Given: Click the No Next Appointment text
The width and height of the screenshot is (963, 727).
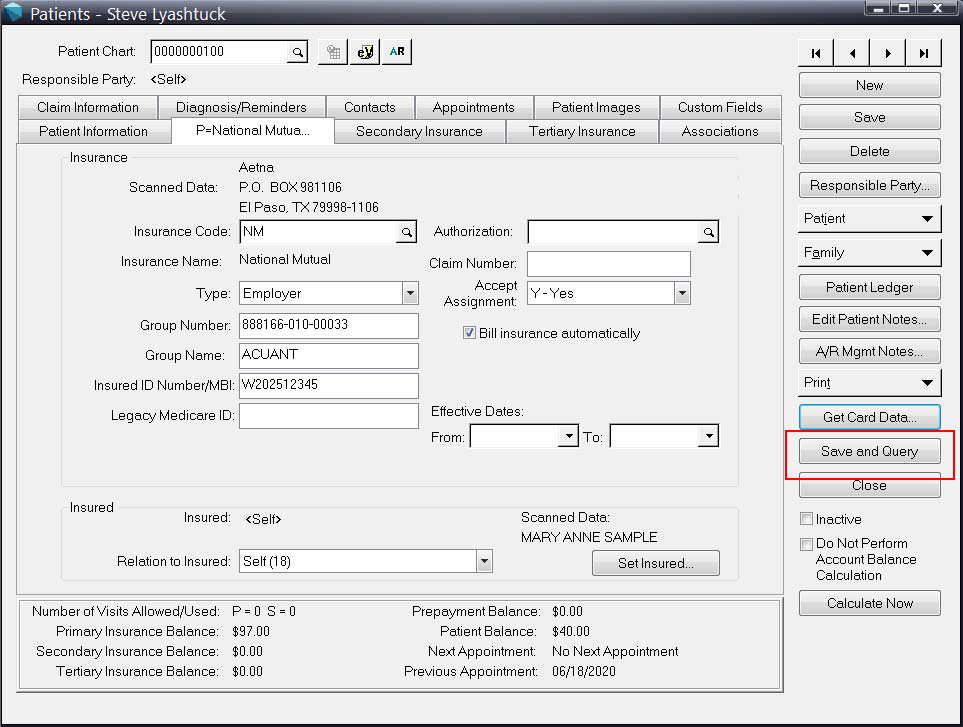Looking at the screenshot, I should [615, 651].
